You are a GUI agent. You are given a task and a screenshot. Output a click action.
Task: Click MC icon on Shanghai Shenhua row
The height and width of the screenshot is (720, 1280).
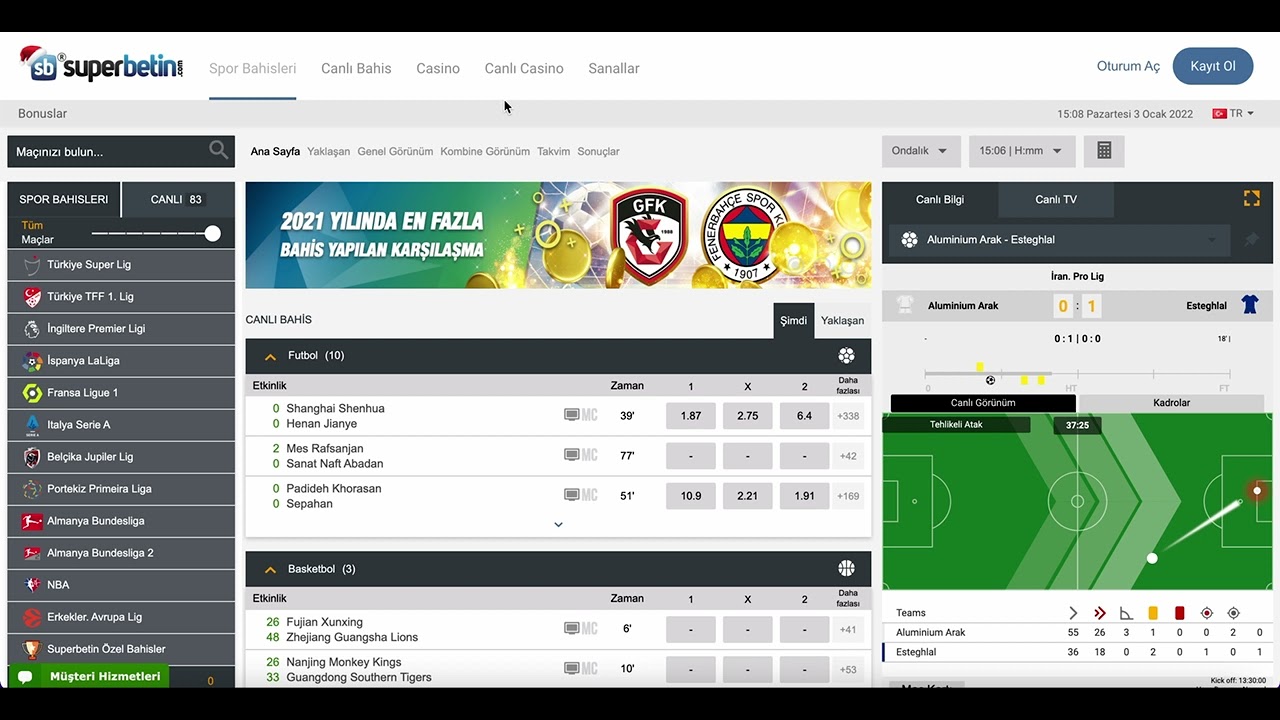tap(590, 415)
